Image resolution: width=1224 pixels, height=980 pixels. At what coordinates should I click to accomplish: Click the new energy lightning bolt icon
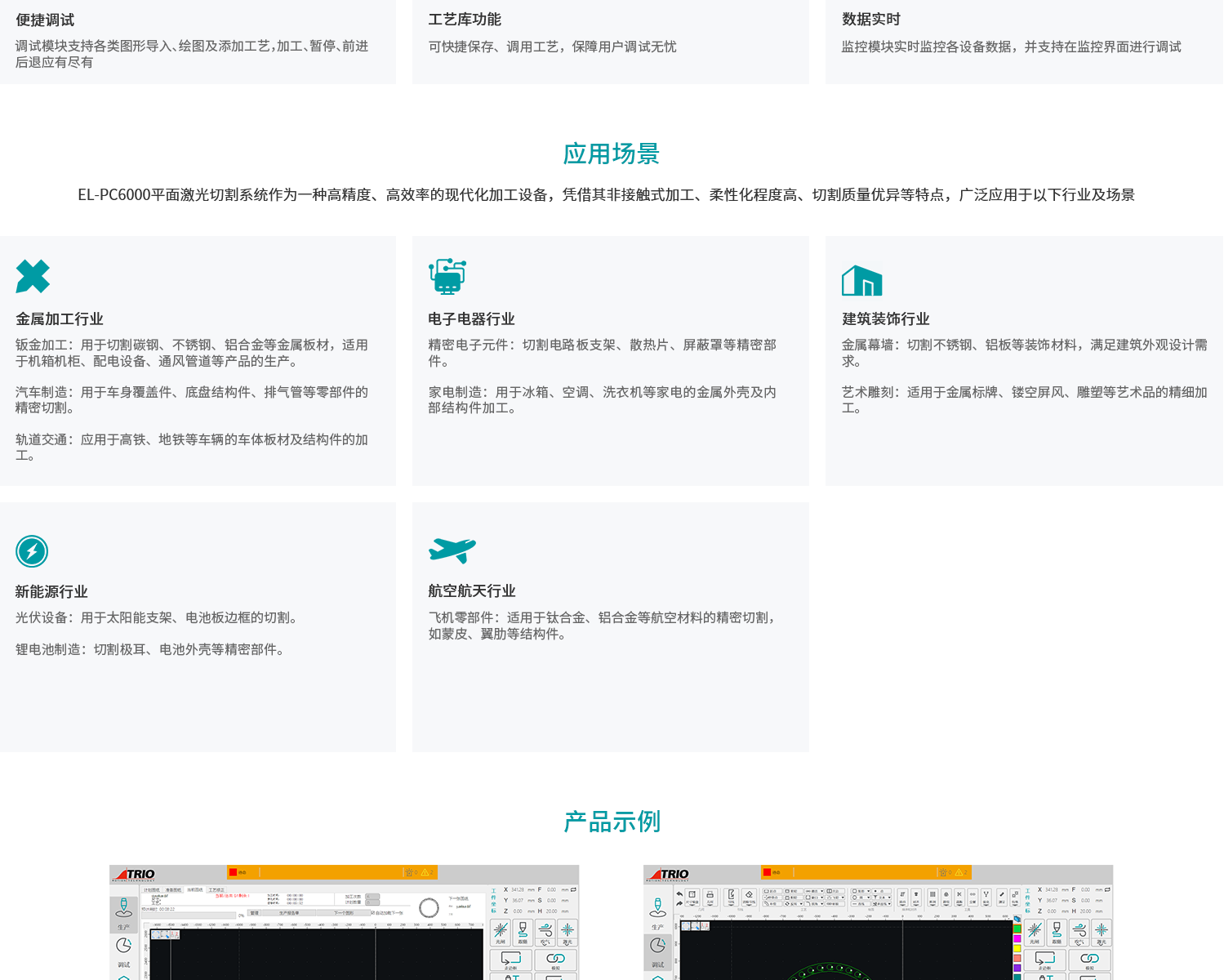(x=32, y=551)
